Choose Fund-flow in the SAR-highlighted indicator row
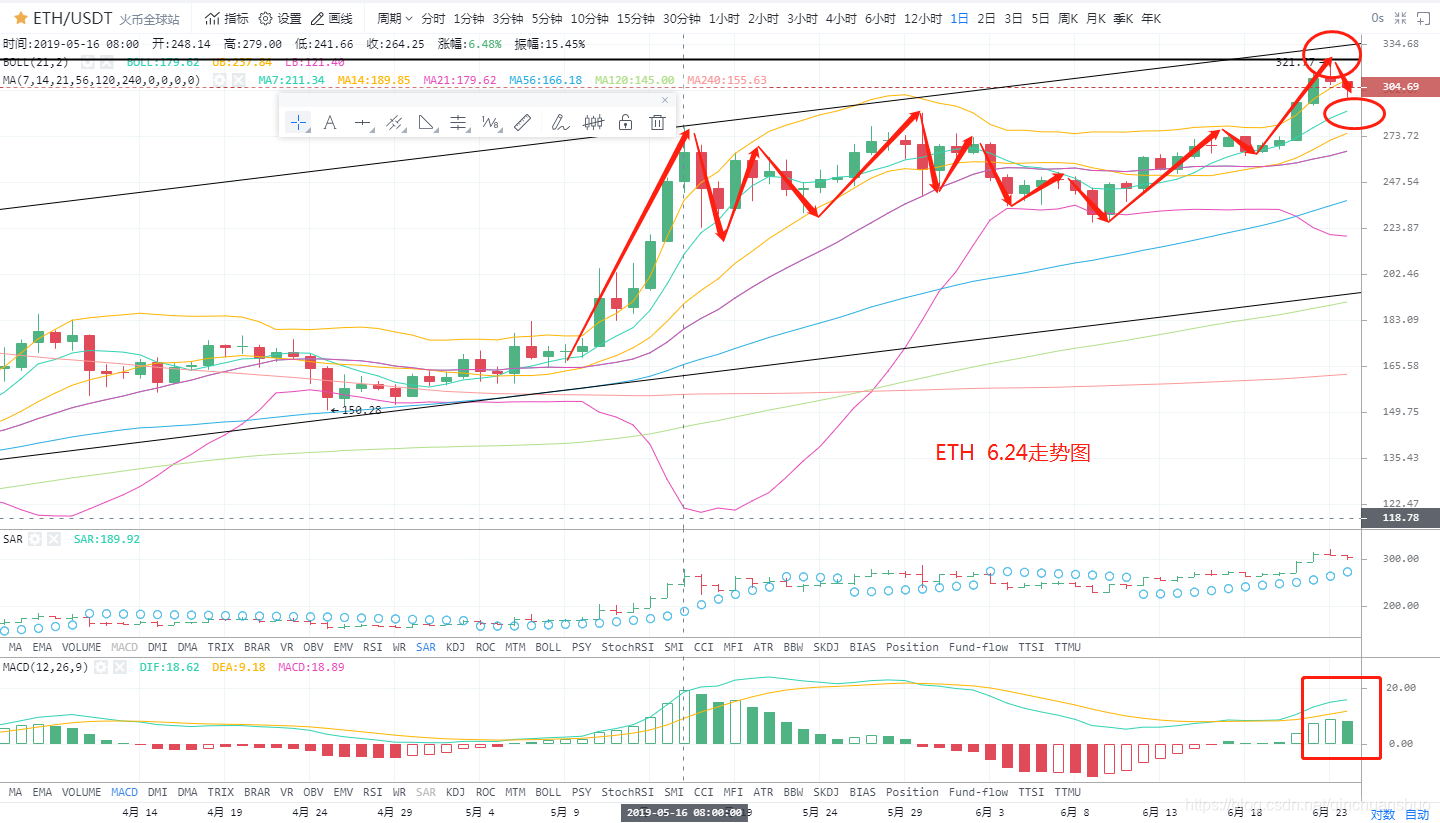Image resolution: width=1440 pixels, height=823 pixels. (978, 647)
